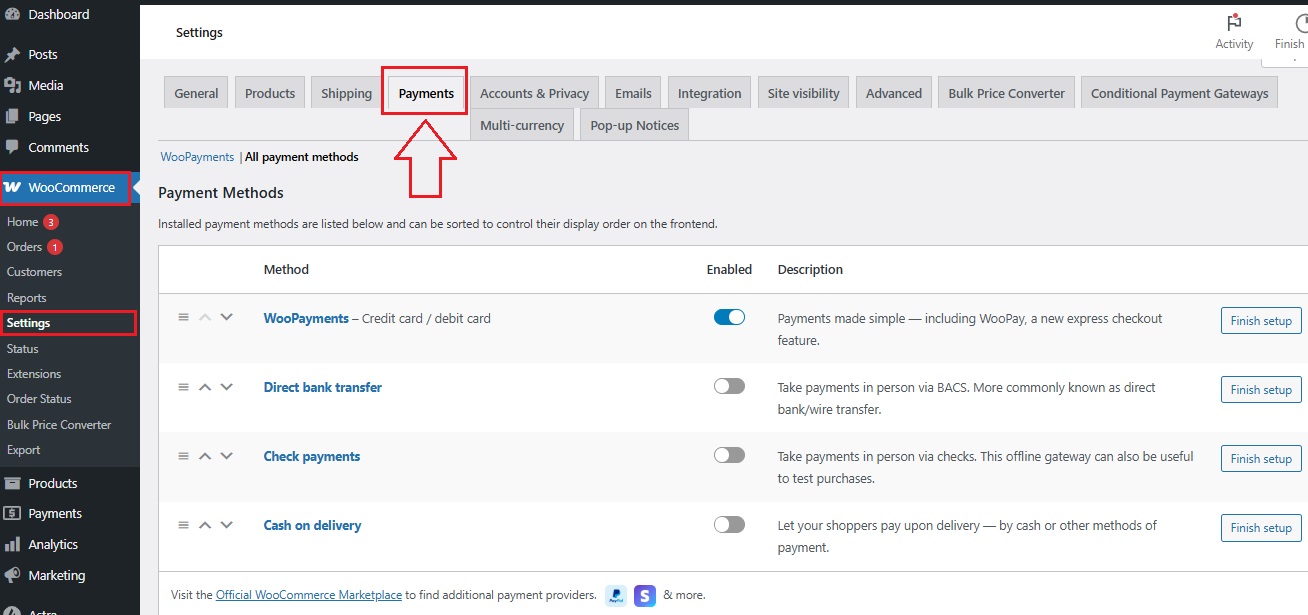Click the Posts pin icon
The height and width of the screenshot is (615, 1308).
[x=12, y=55]
